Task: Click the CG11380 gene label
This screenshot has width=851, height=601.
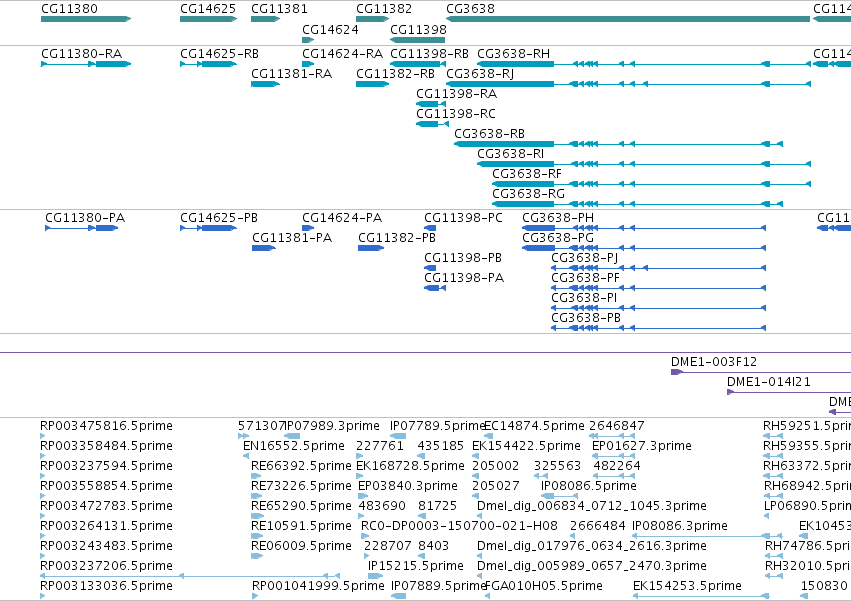Action: pos(69,9)
